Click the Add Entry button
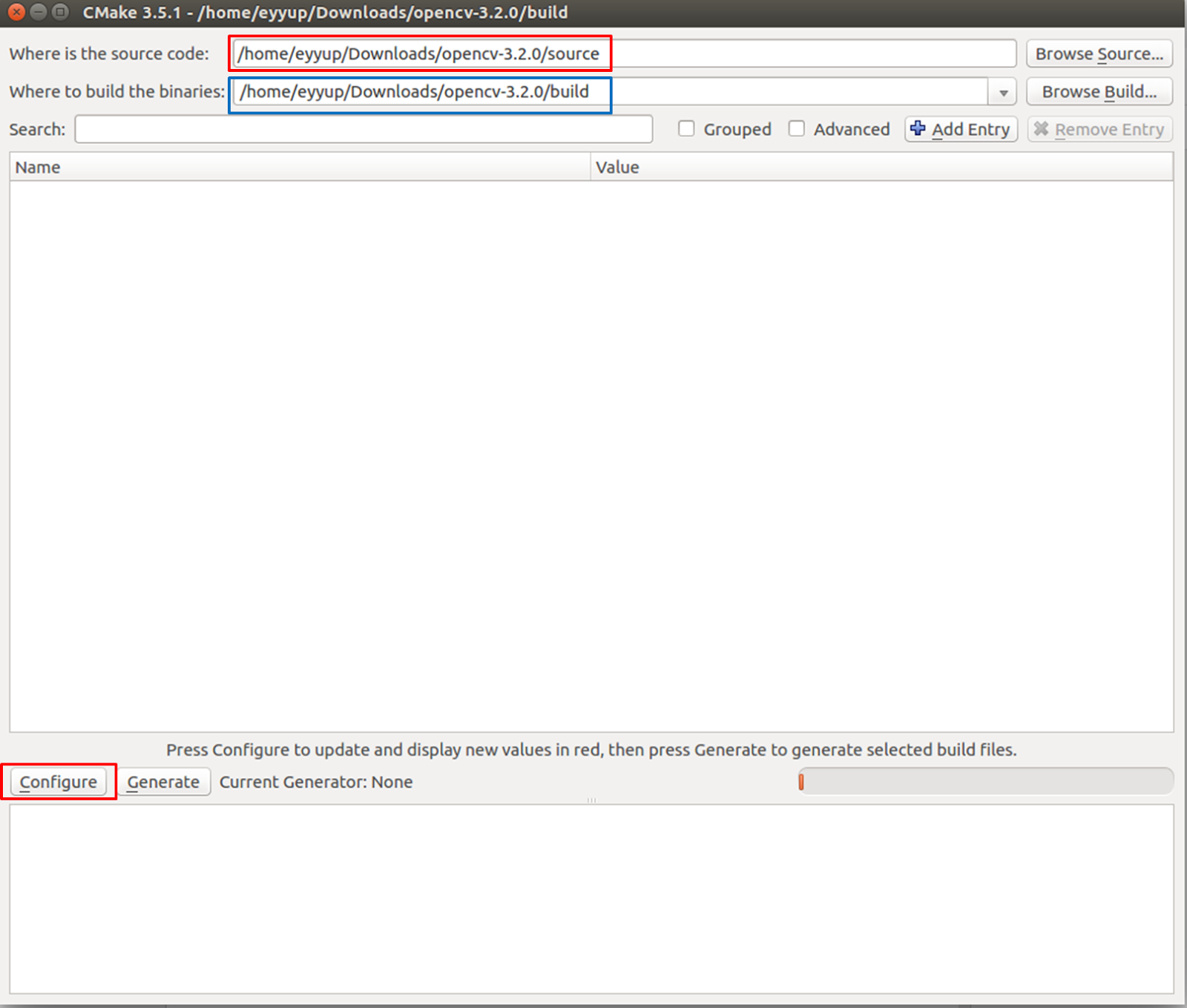Image resolution: width=1187 pixels, height=1008 pixels. point(961,129)
